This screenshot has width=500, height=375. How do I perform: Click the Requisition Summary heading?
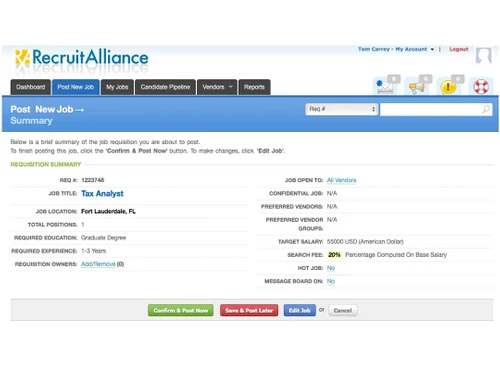click(46, 164)
